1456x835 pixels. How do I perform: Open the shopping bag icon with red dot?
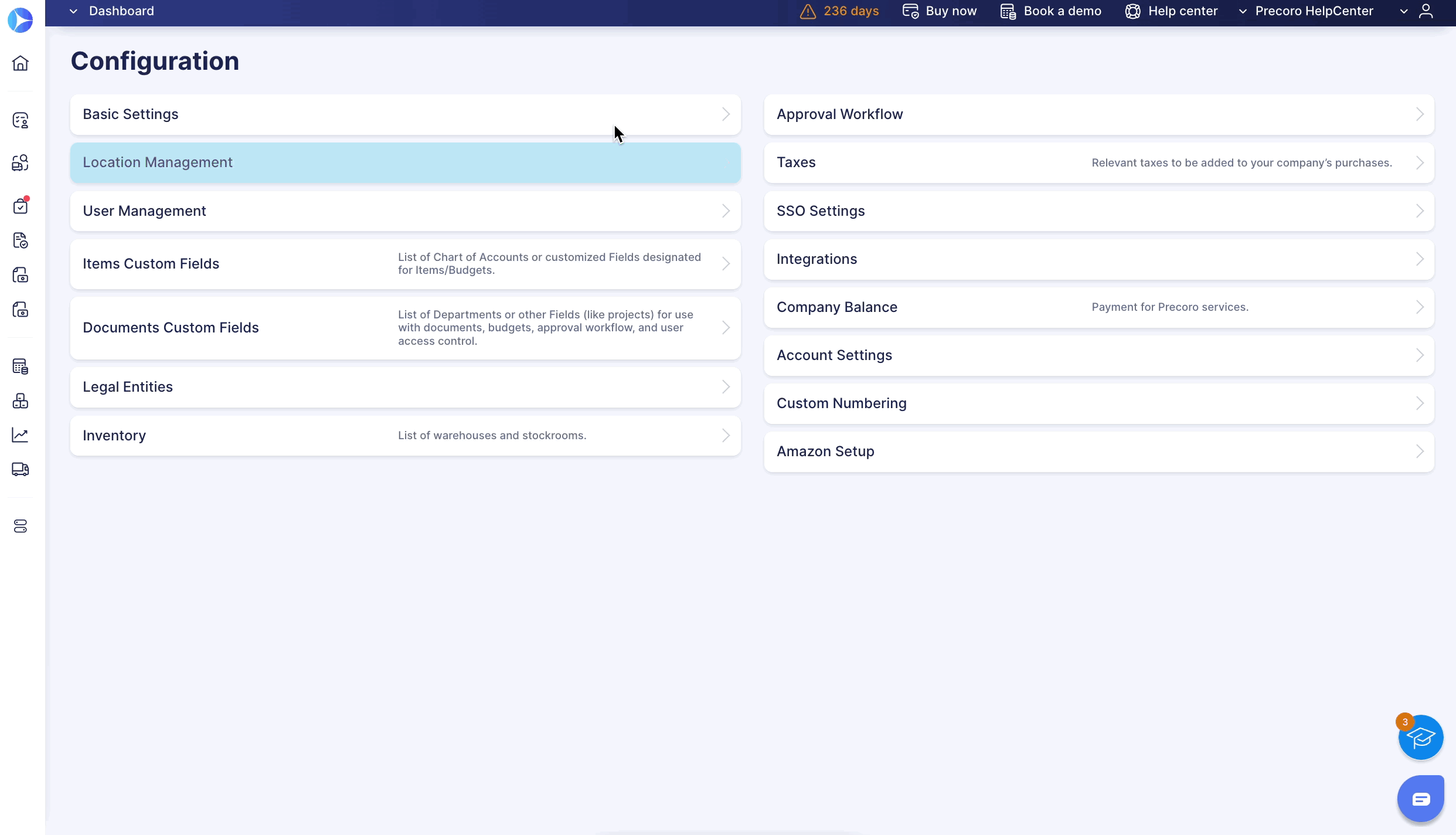pos(21,206)
